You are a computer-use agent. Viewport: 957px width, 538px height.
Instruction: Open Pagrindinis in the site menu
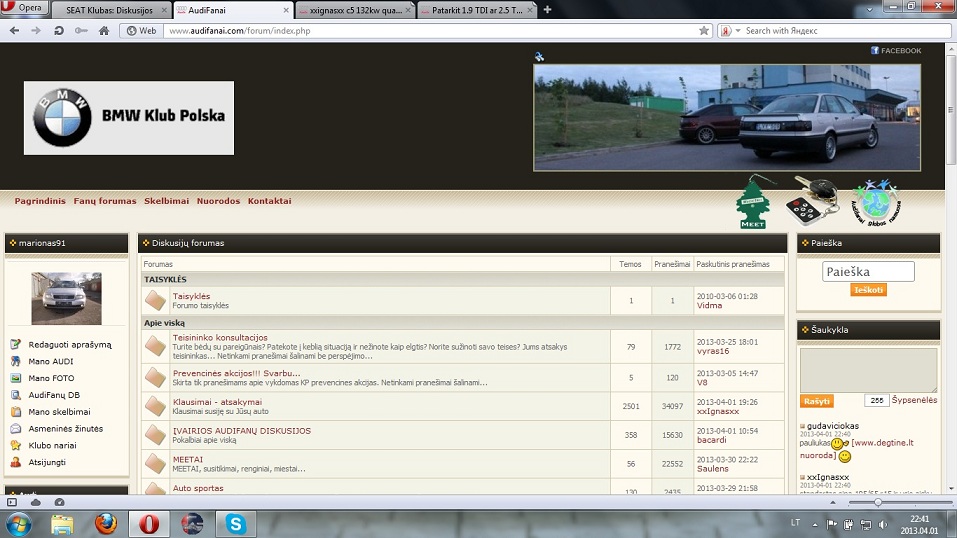coord(40,201)
